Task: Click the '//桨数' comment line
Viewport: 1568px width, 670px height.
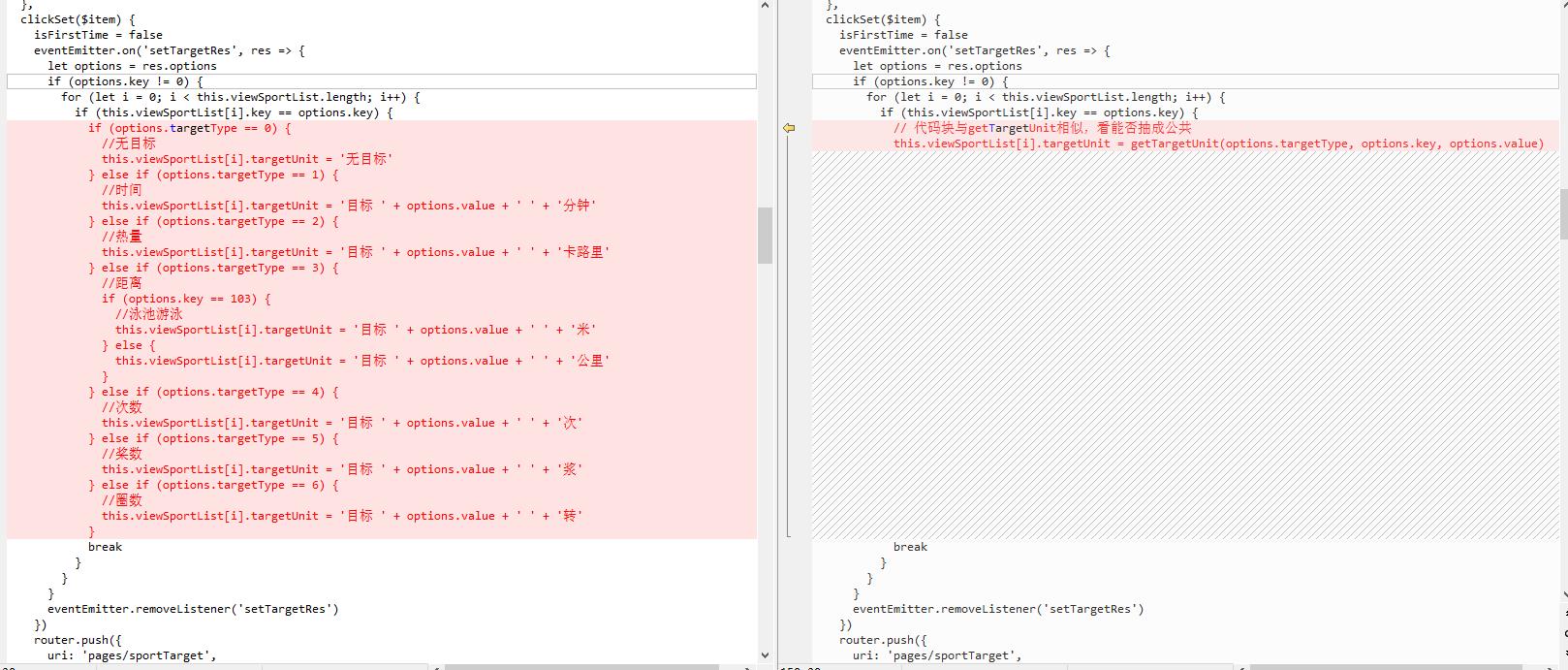Action: coord(121,454)
